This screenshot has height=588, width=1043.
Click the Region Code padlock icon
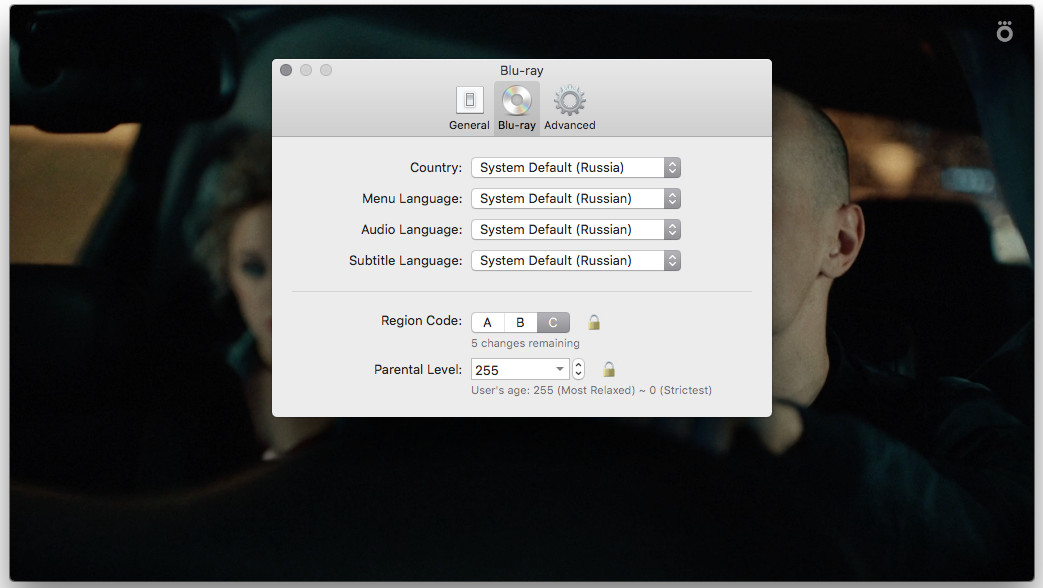click(594, 323)
